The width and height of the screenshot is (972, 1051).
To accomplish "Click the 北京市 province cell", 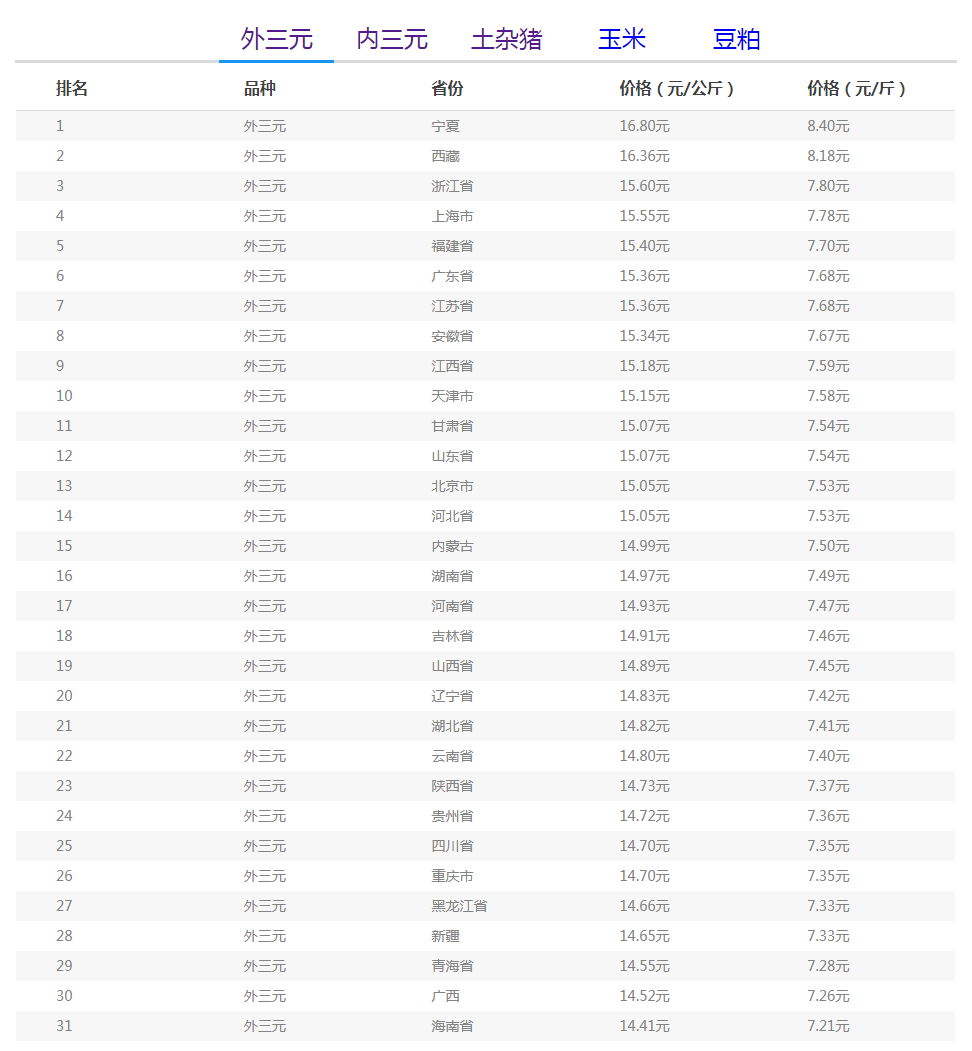I will [452, 486].
